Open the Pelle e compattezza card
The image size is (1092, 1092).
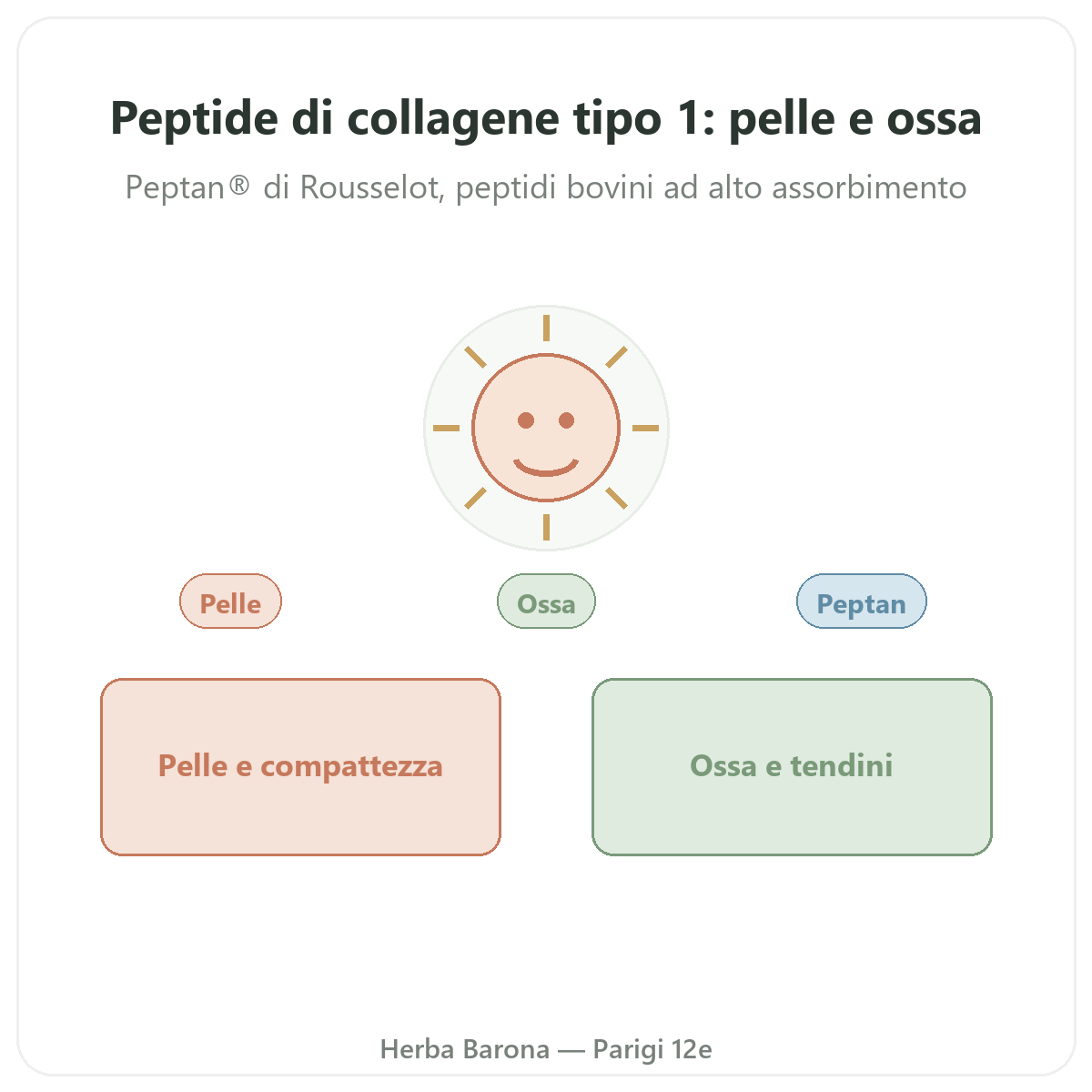coord(300,767)
